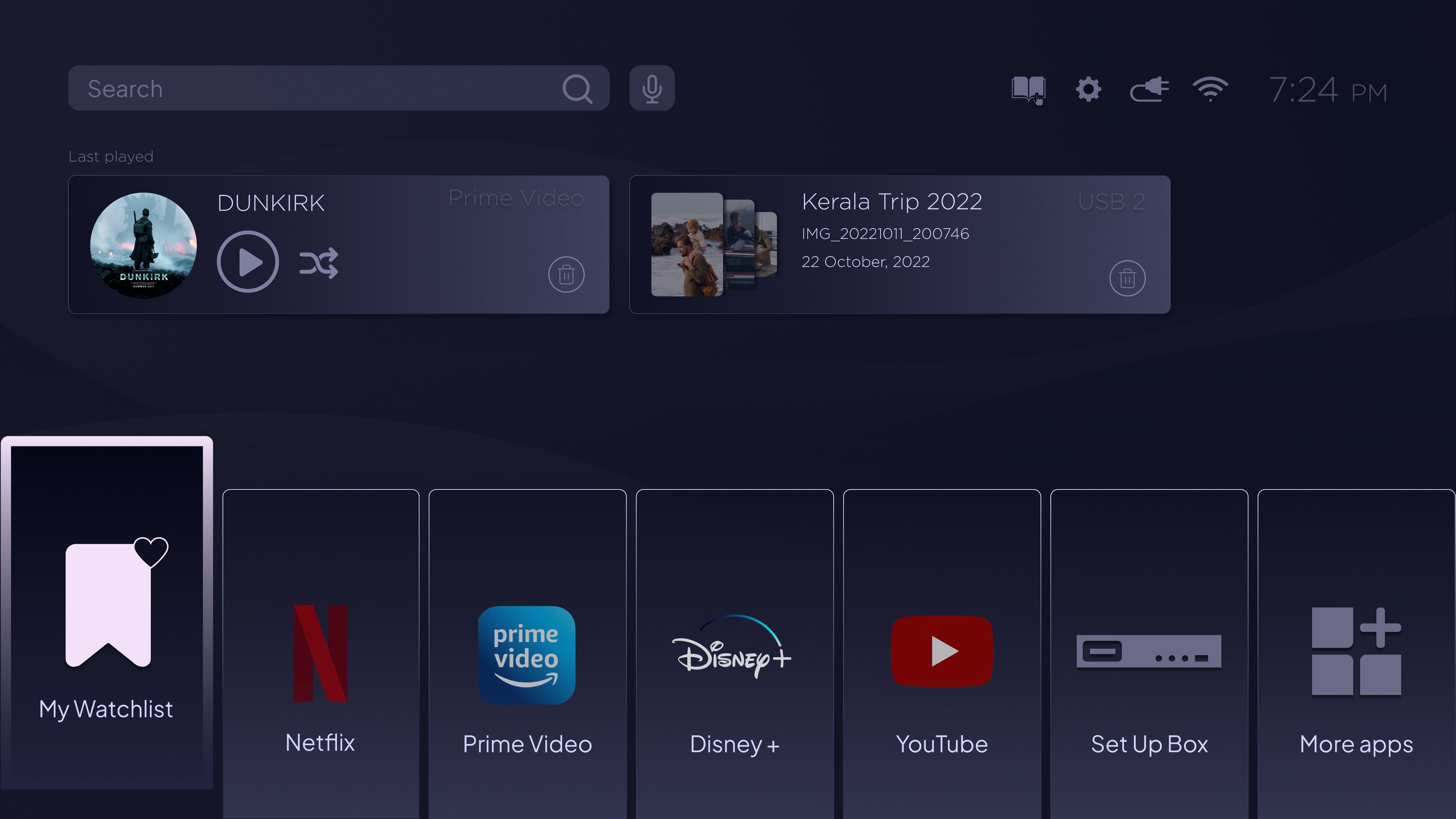The height and width of the screenshot is (819, 1456).
Task: Shuffle playback on the Dunkirk card
Action: point(319,263)
